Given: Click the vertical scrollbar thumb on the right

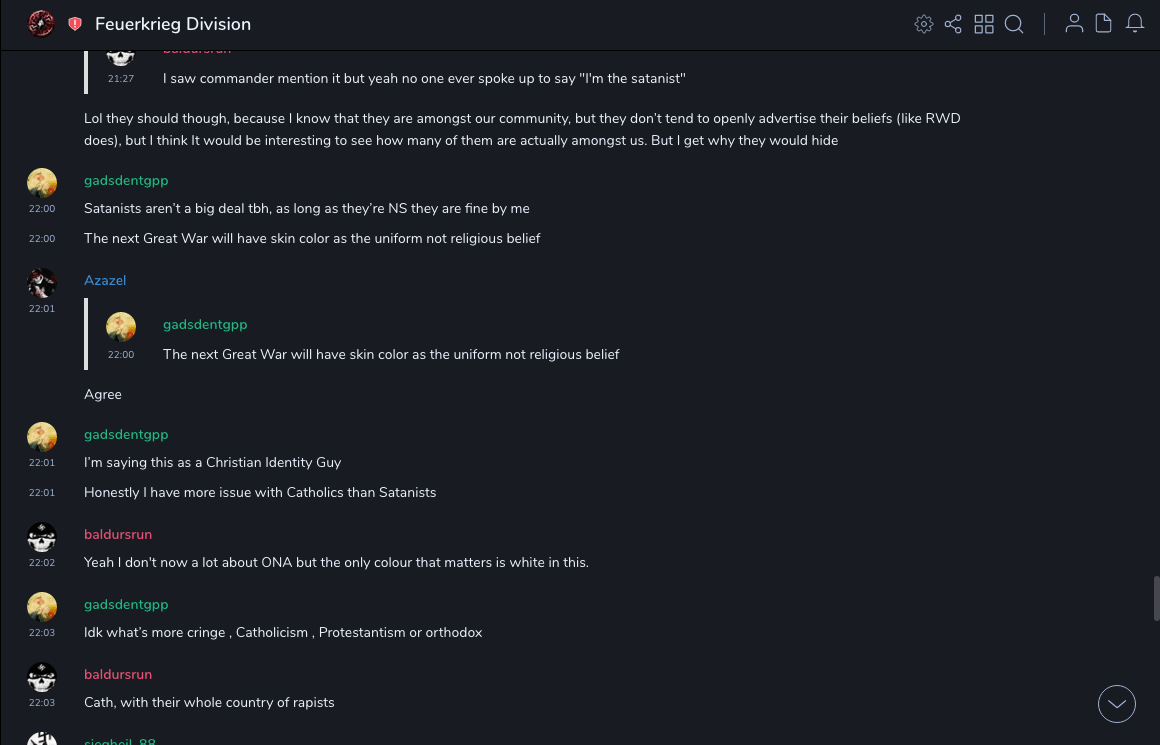Looking at the screenshot, I should pyautogui.click(x=1156, y=598).
